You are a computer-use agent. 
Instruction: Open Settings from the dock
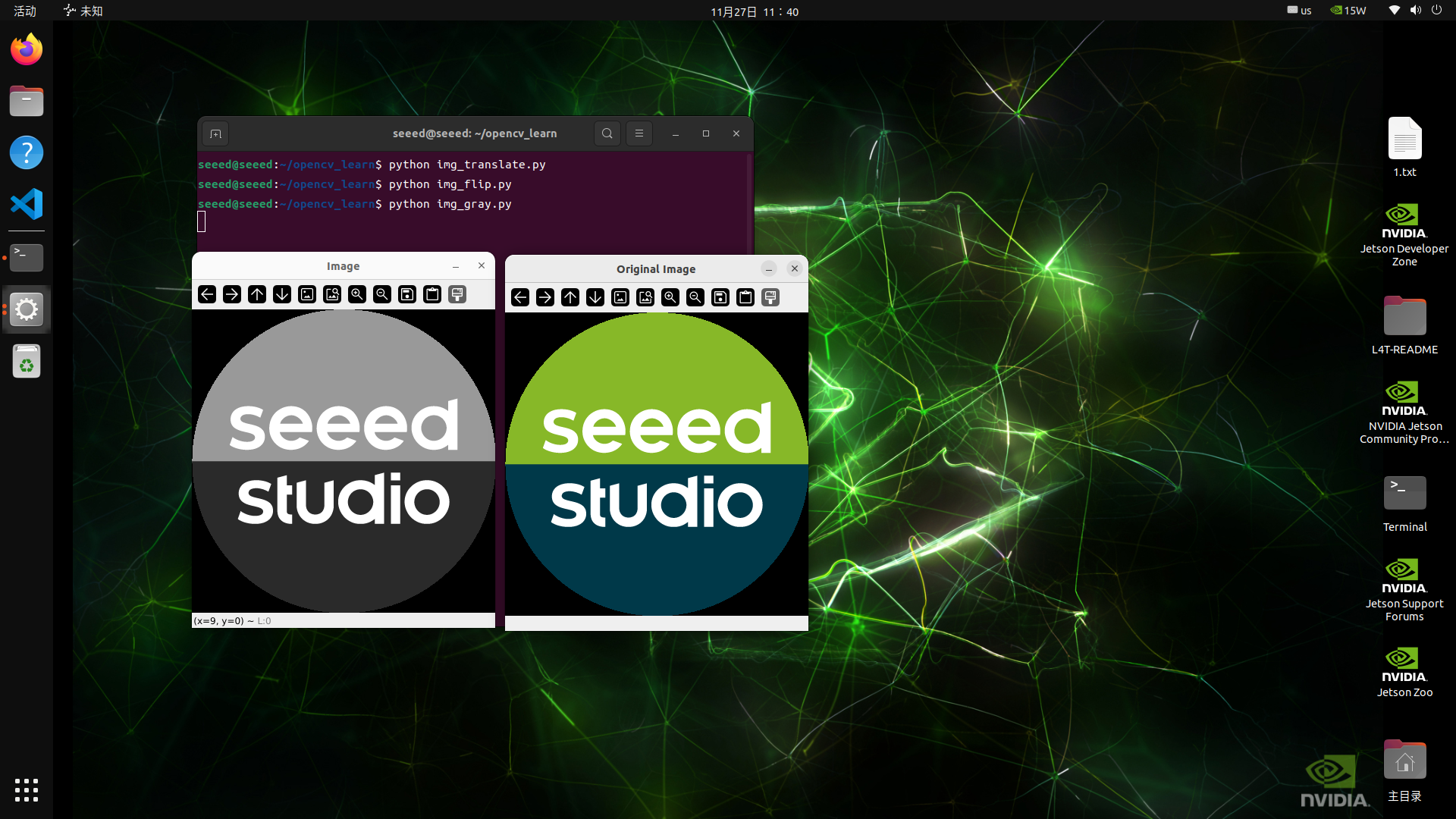point(27,309)
